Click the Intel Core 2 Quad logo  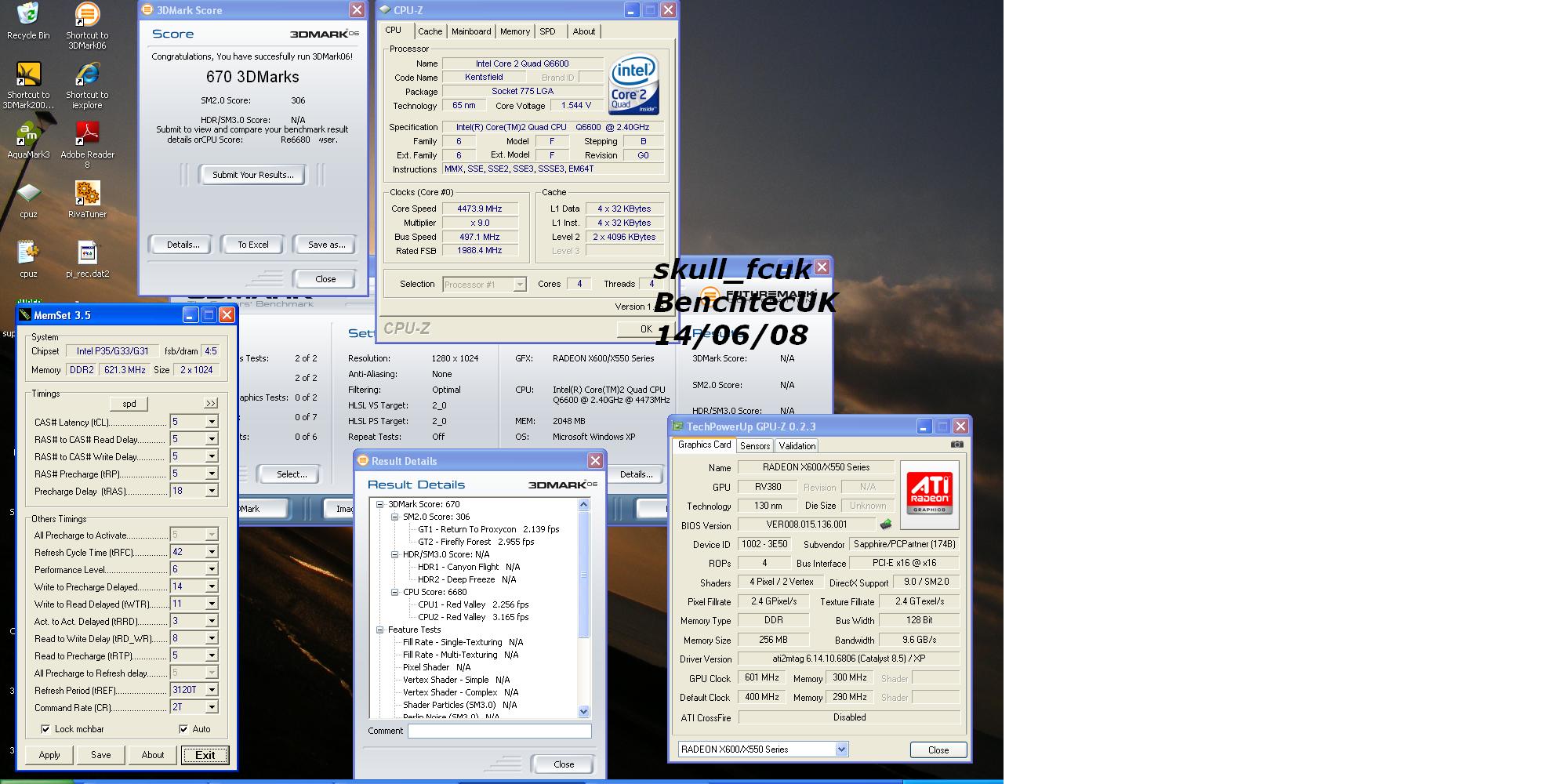[x=633, y=85]
